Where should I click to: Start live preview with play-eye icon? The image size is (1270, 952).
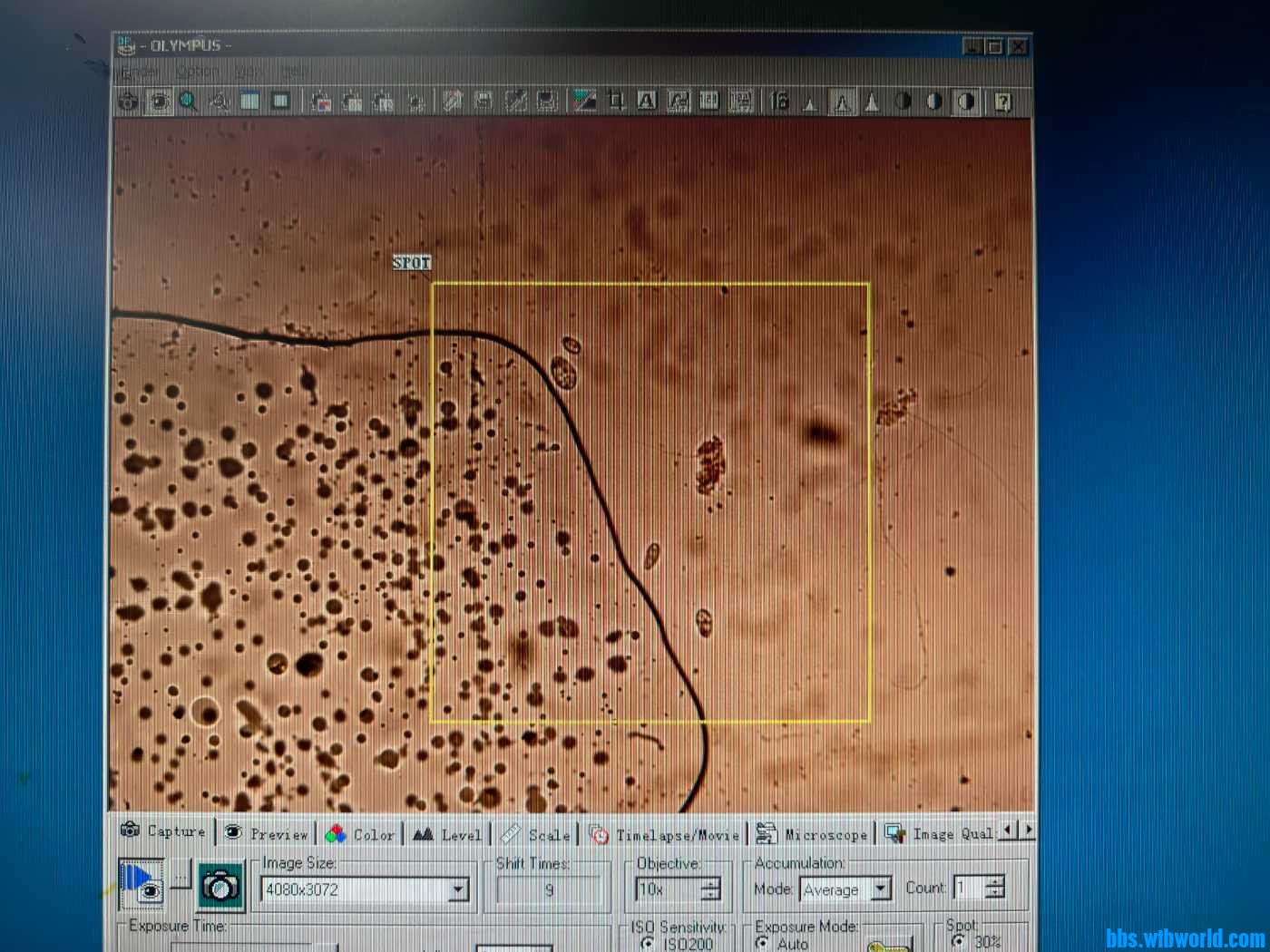[142, 883]
